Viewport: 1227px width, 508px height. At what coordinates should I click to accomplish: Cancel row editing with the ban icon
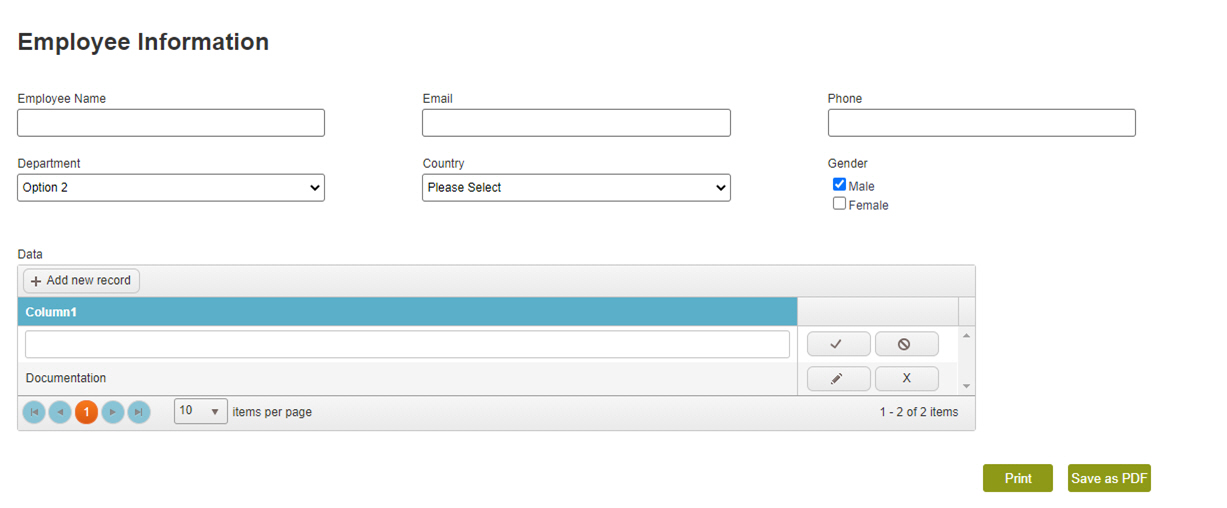pyautogui.click(x=906, y=344)
